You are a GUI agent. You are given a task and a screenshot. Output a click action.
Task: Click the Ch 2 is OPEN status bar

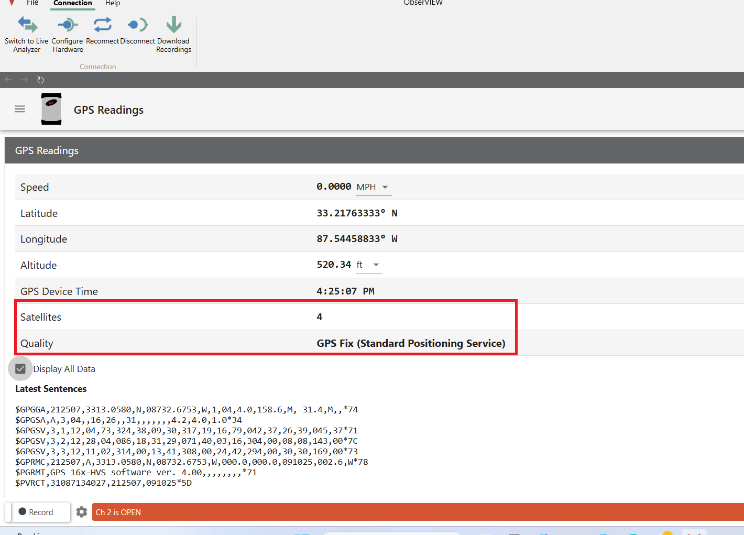pyautogui.click(x=417, y=512)
